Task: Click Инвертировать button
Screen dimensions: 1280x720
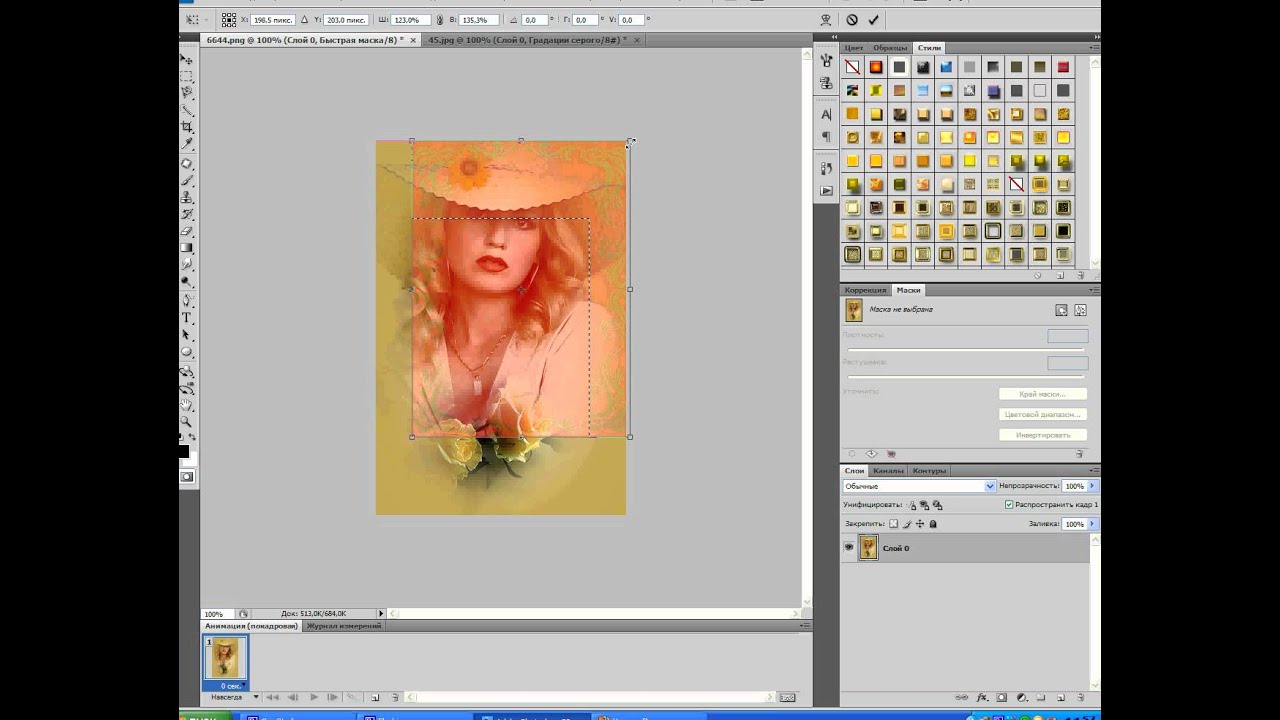Action: click(x=1042, y=435)
